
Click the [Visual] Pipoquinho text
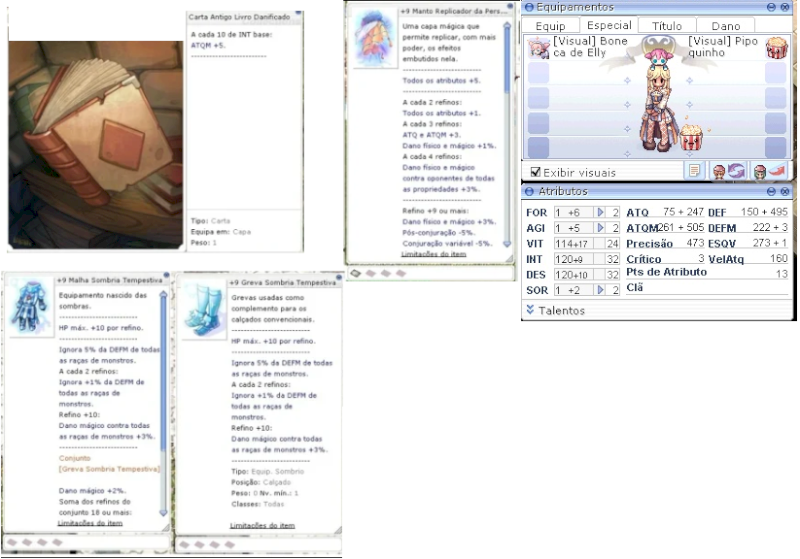click(x=723, y=46)
